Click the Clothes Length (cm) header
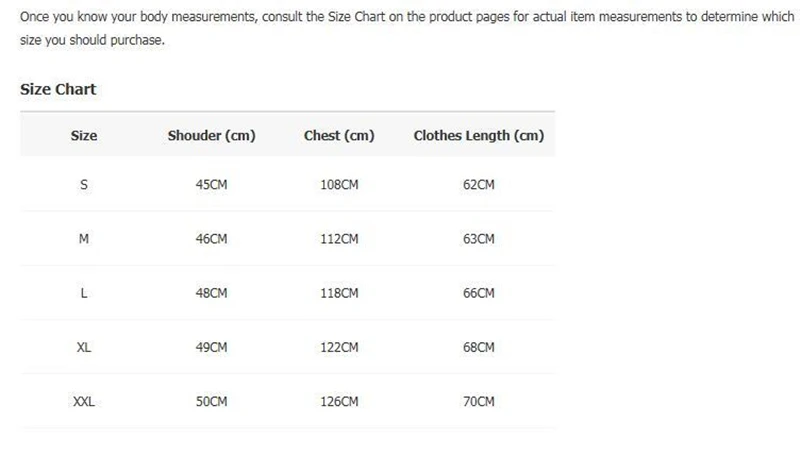 click(479, 136)
